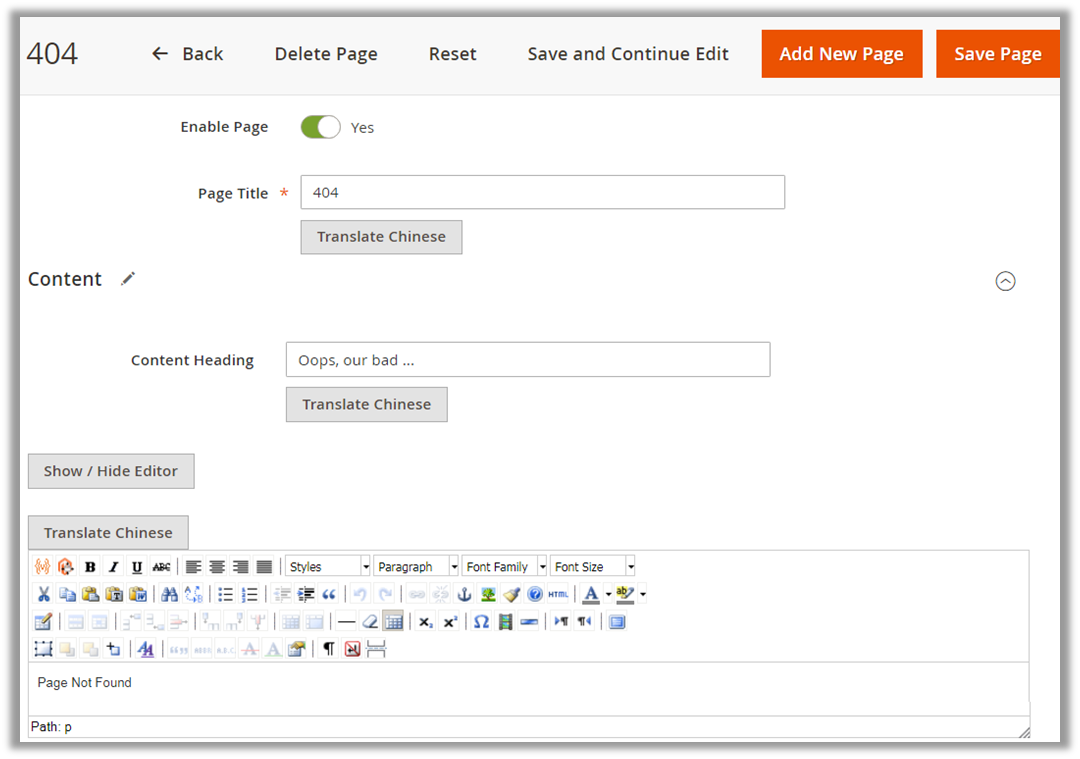1080x759 pixels.
Task: Toggle the Enable Page switch
Action: pos(320,127)
